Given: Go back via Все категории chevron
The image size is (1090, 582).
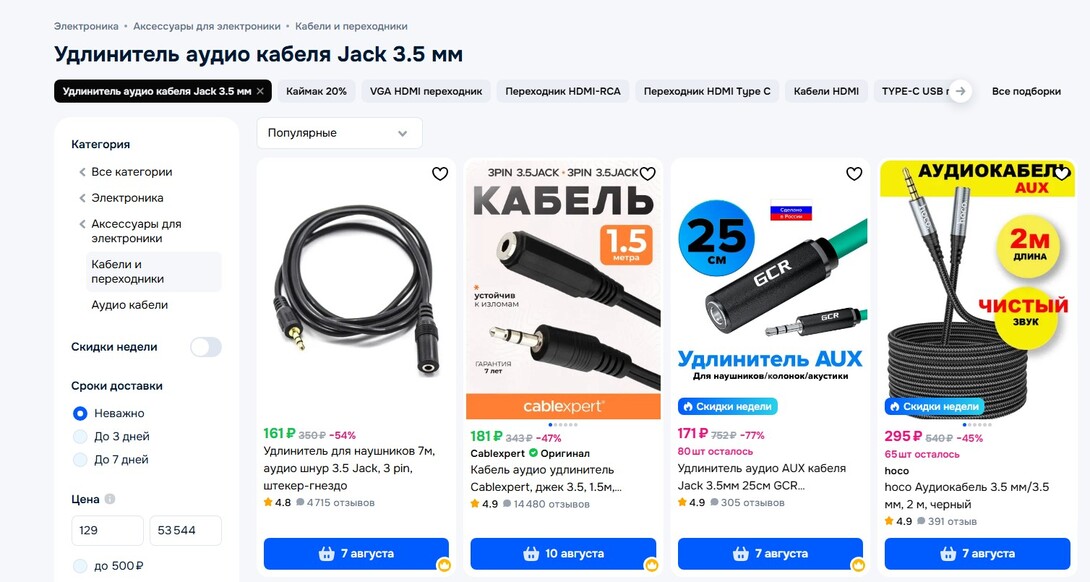Looking at the screenshot, I should pos(82,172).
